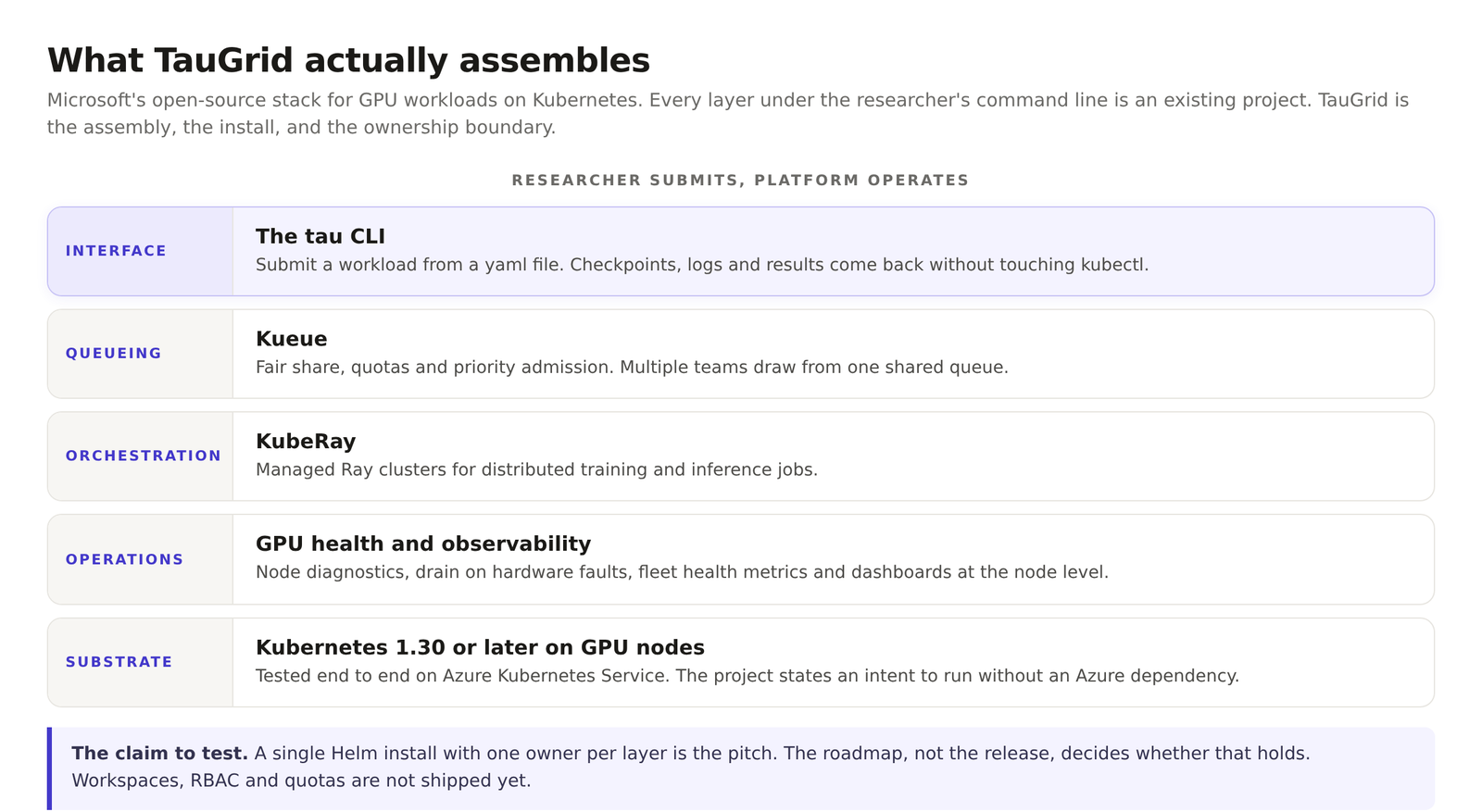The height and width of the screenshot is (812, 1482).
Task: Click the Azure Kubernetes Service description
Action: point(747,676)
